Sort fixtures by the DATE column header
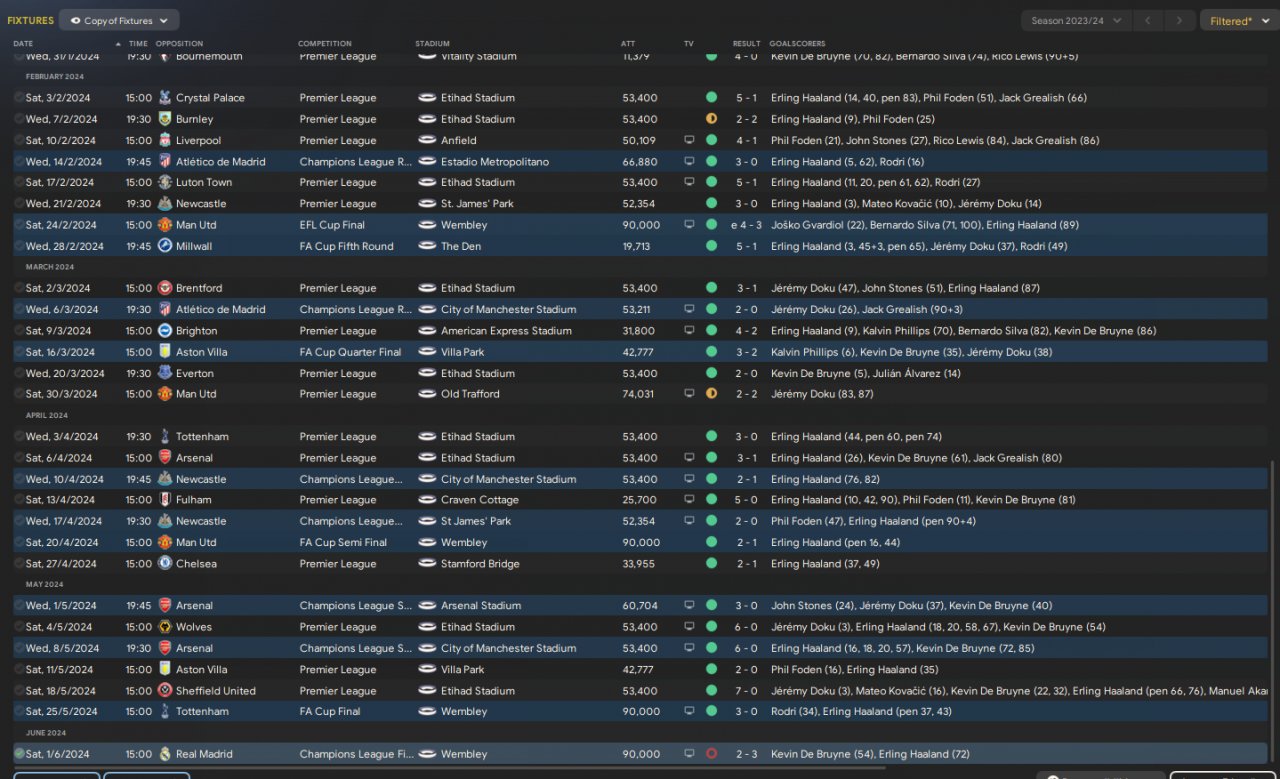1280x779 pixels. [x=23, y=44]
